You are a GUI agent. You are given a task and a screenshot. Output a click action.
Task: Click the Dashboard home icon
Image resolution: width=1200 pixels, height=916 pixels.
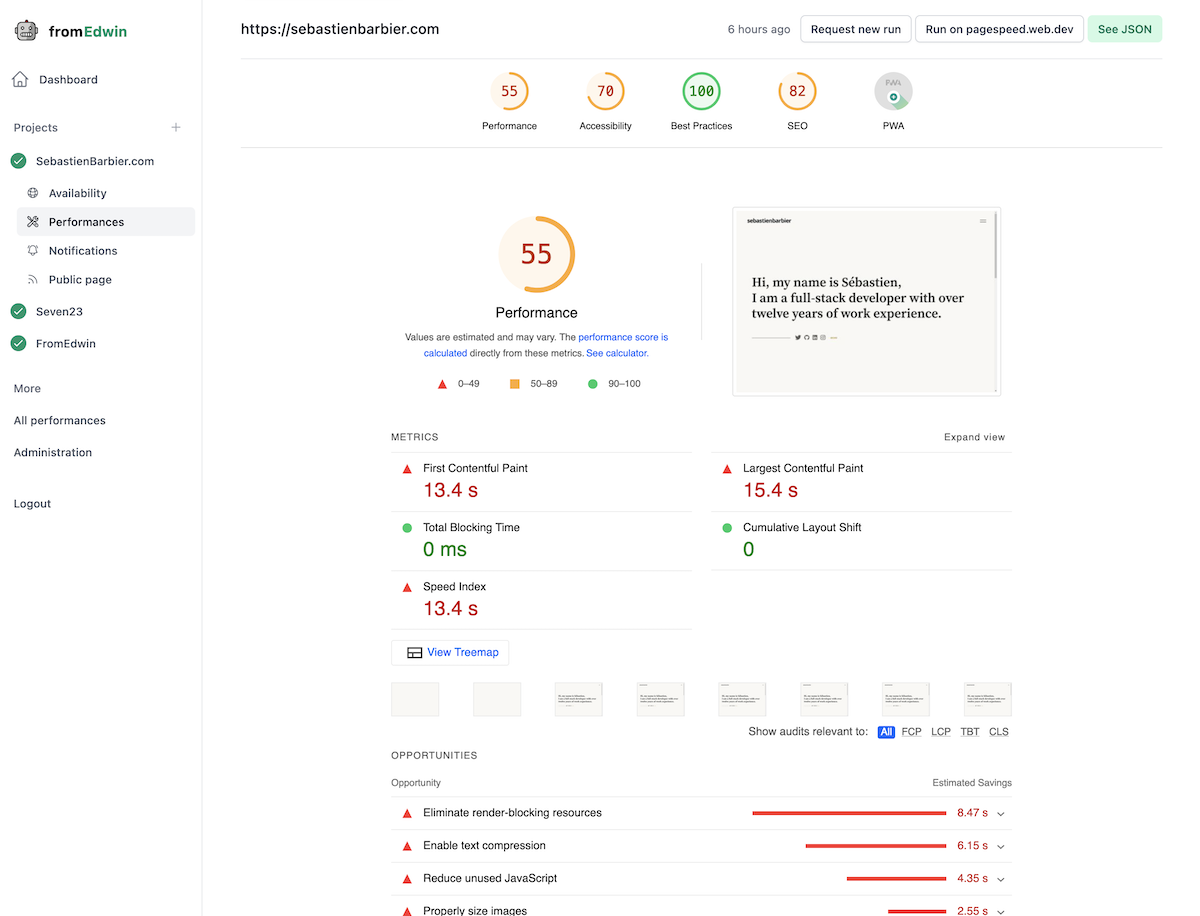point(20,80)
